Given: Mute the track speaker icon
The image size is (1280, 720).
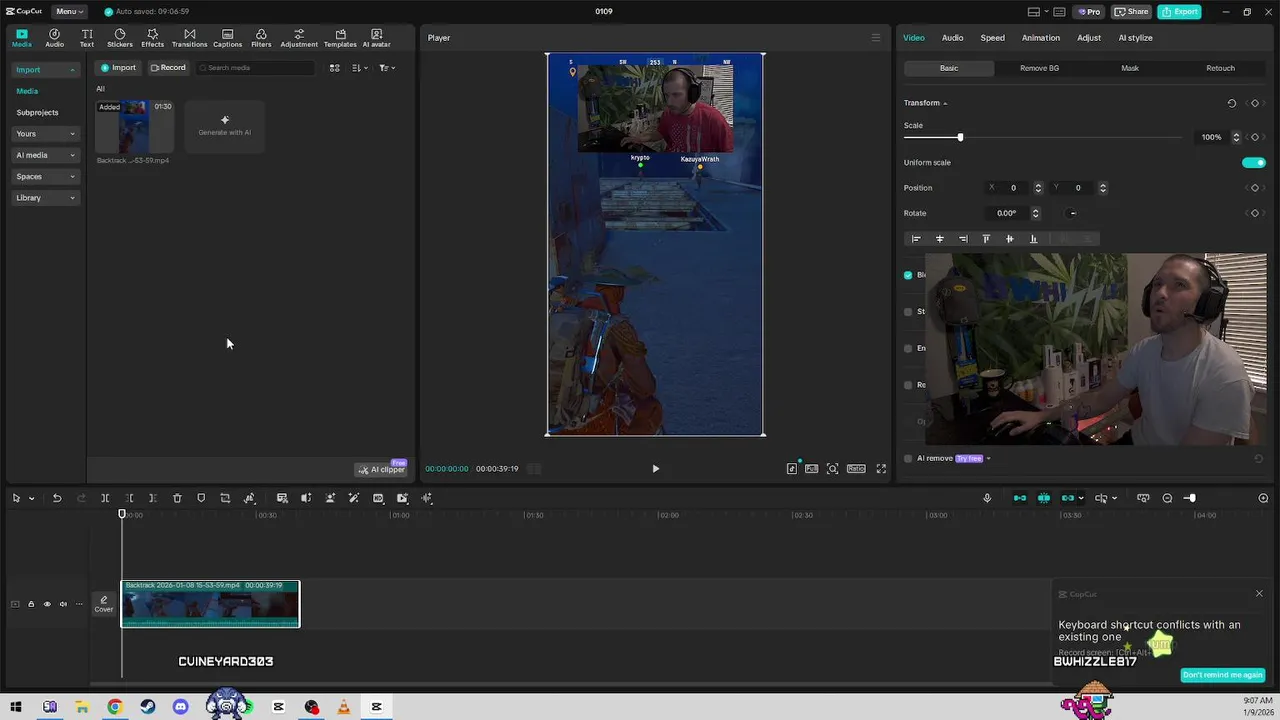Looking at the screenshot, I should (63, 604).
